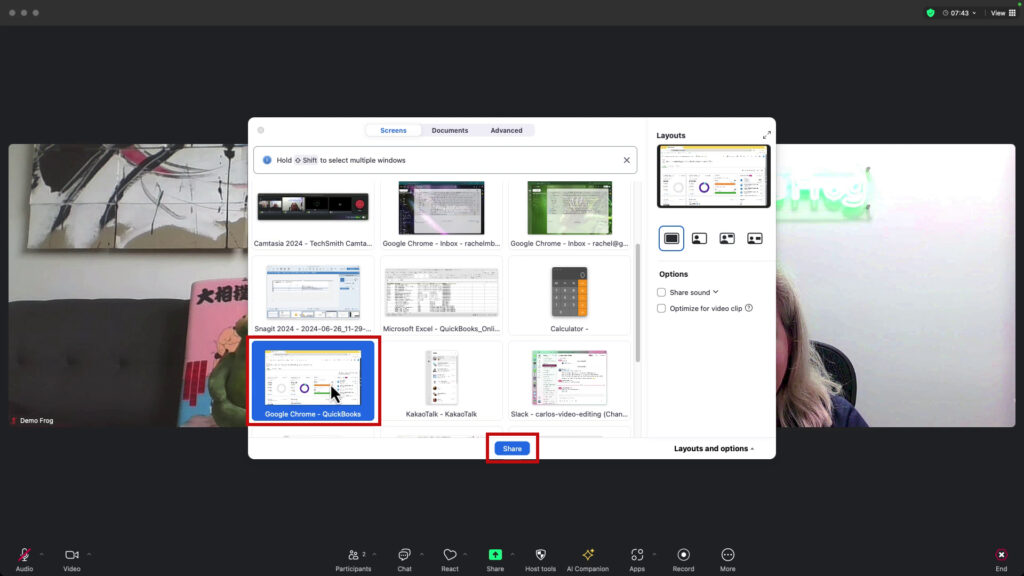Open the Chat panel

[x=405, y=556]
